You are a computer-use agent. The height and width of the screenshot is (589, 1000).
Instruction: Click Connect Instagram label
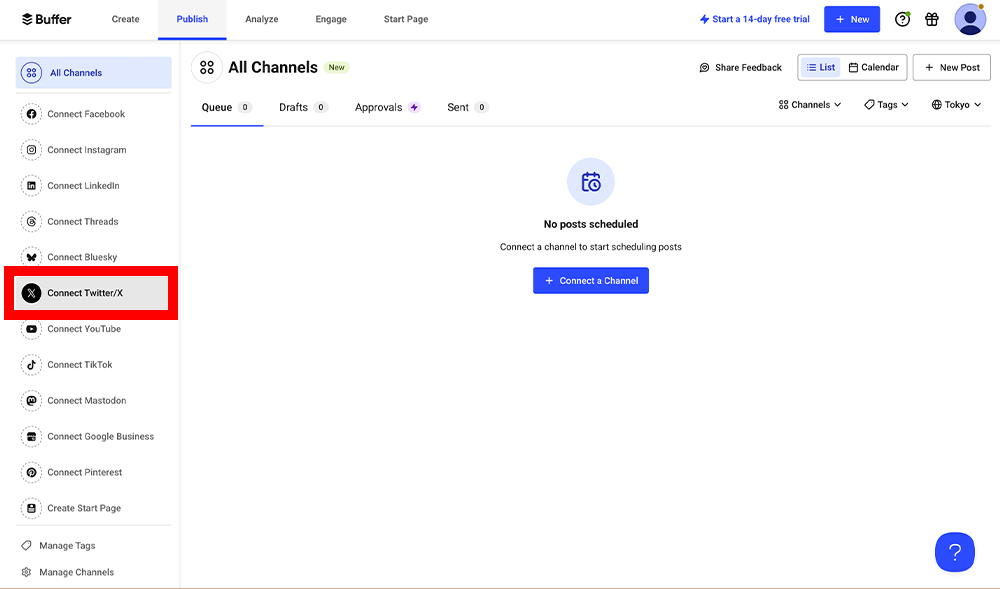[x=87, y=150]
